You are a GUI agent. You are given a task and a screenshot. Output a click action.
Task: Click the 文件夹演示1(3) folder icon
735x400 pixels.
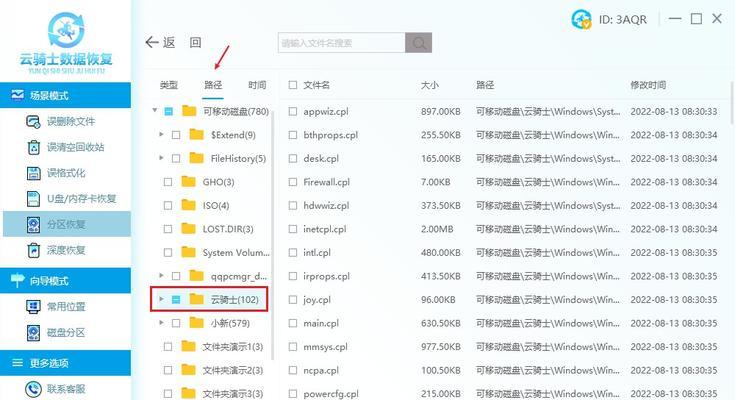[x=188, y=347]
